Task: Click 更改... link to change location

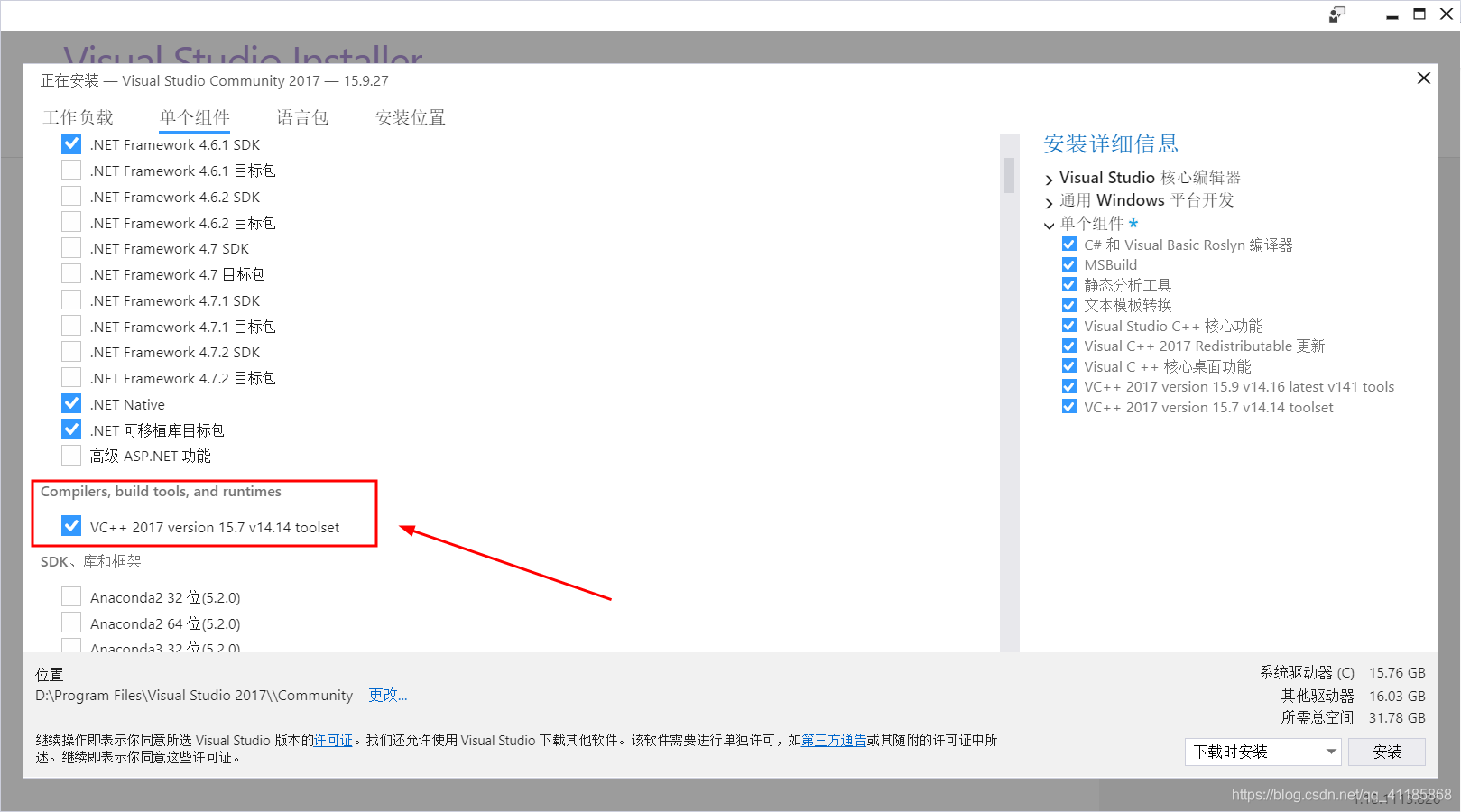Action: (388, 696)
